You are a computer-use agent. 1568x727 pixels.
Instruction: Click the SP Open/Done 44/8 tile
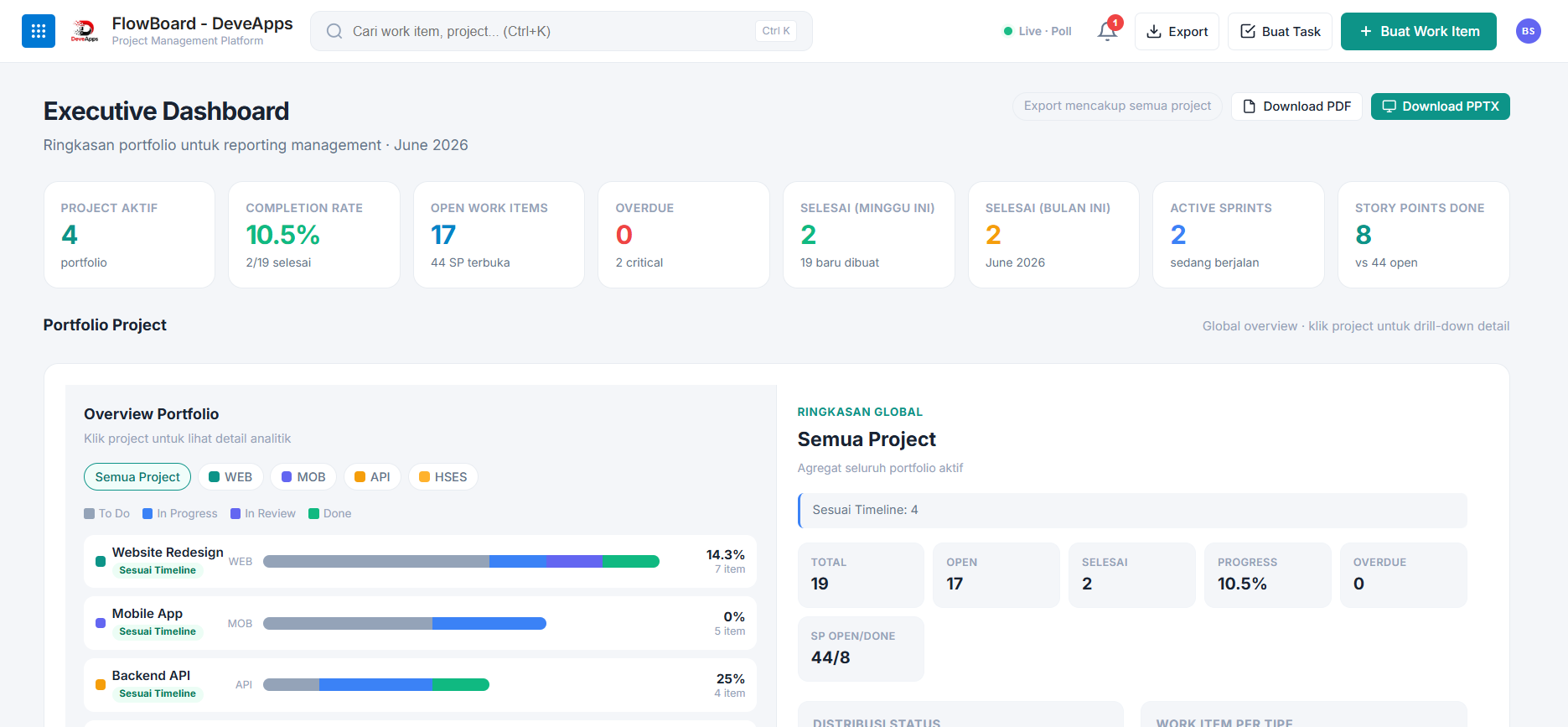(861, 649)
